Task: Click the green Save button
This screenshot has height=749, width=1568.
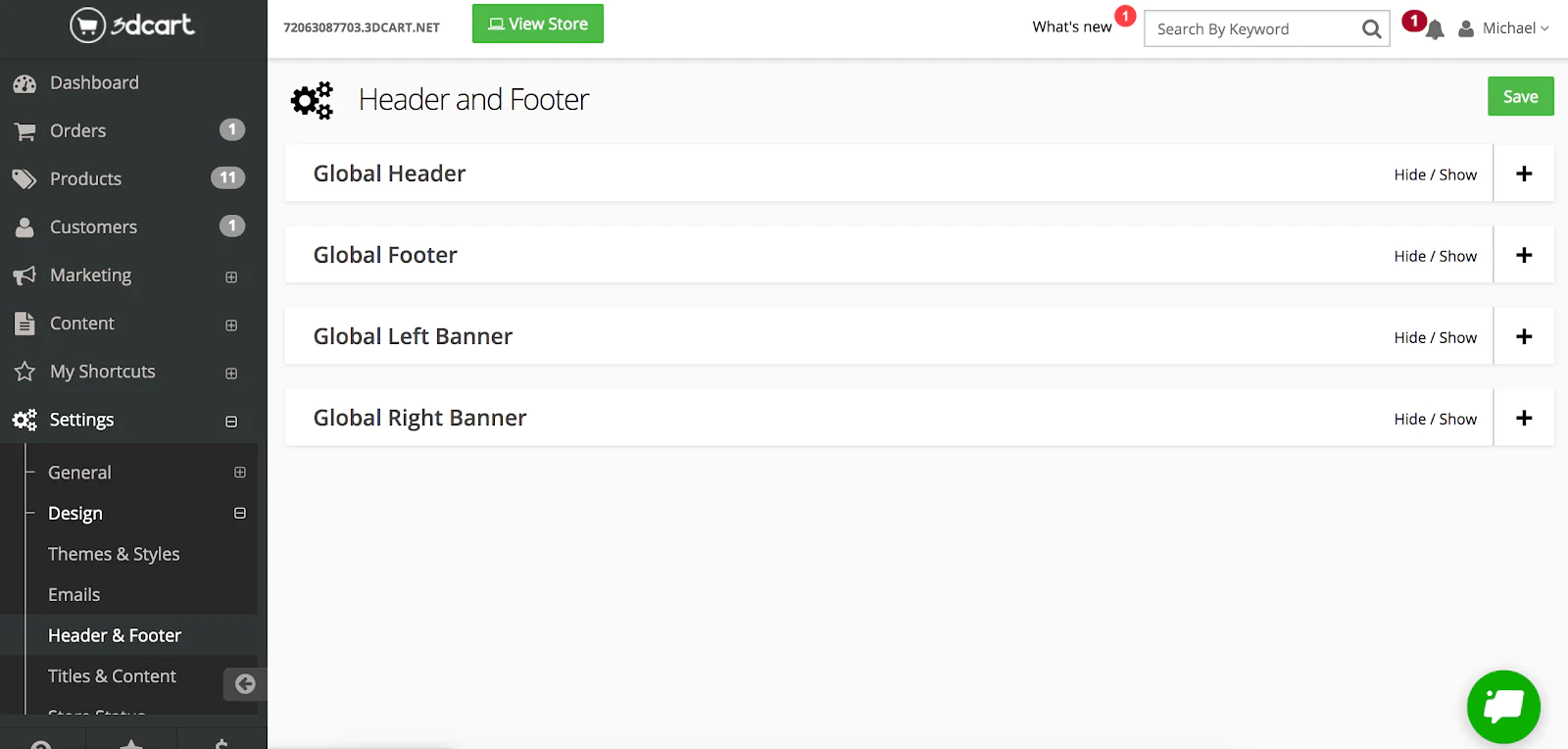Action: coord(1520,96)
